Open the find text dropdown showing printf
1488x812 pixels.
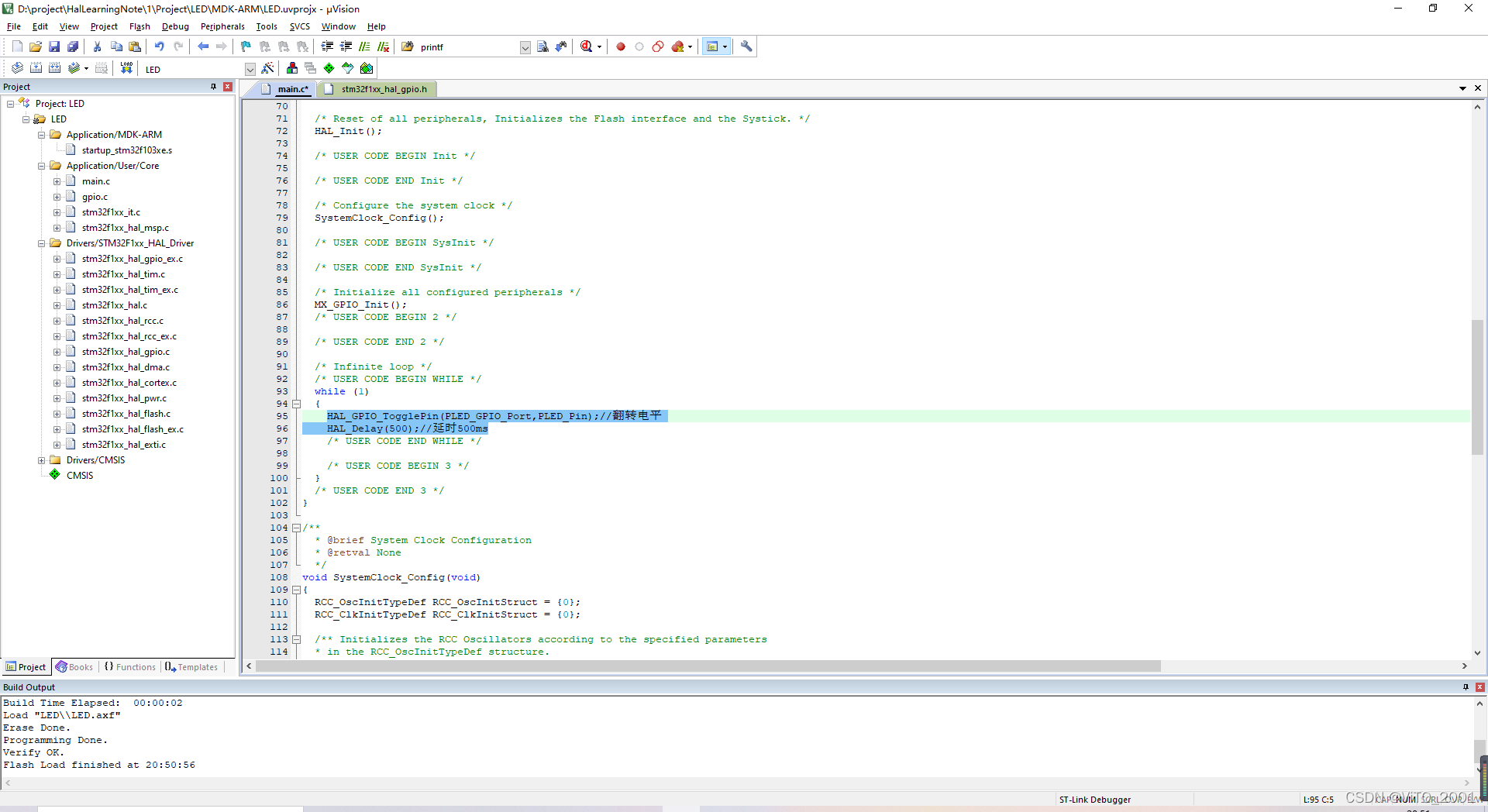click(525, 47)
